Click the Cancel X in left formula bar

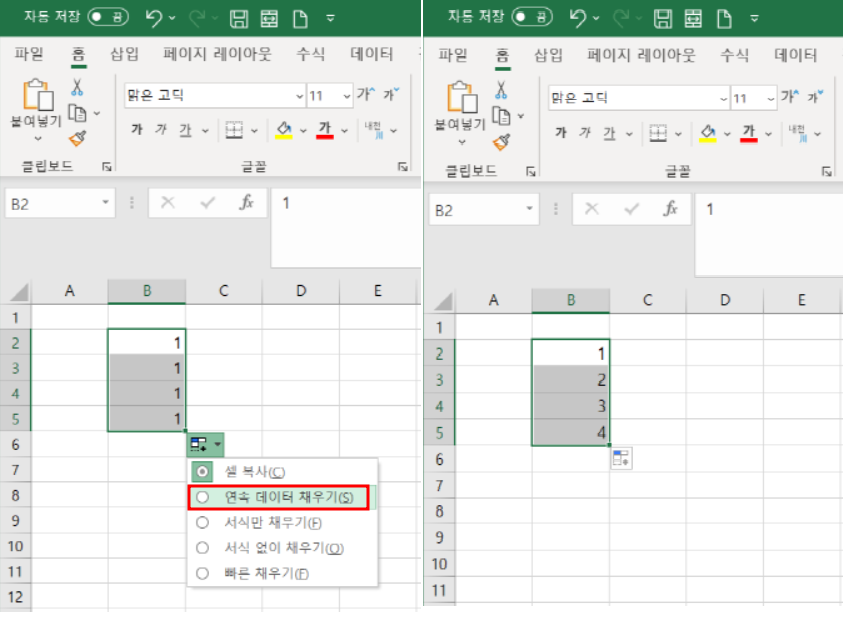168,203
